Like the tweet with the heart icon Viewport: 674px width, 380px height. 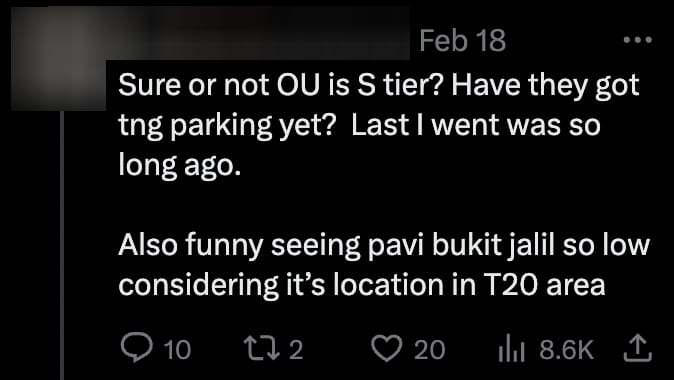point(386,349)
